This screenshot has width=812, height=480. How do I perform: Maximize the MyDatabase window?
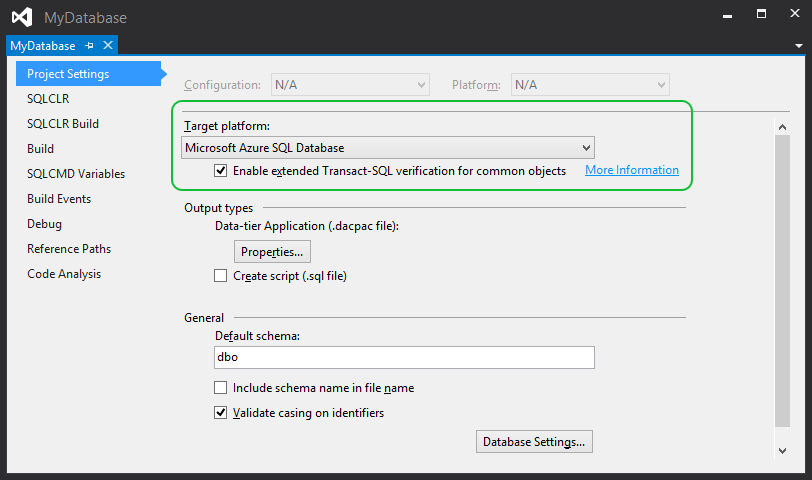pos(761,14)
